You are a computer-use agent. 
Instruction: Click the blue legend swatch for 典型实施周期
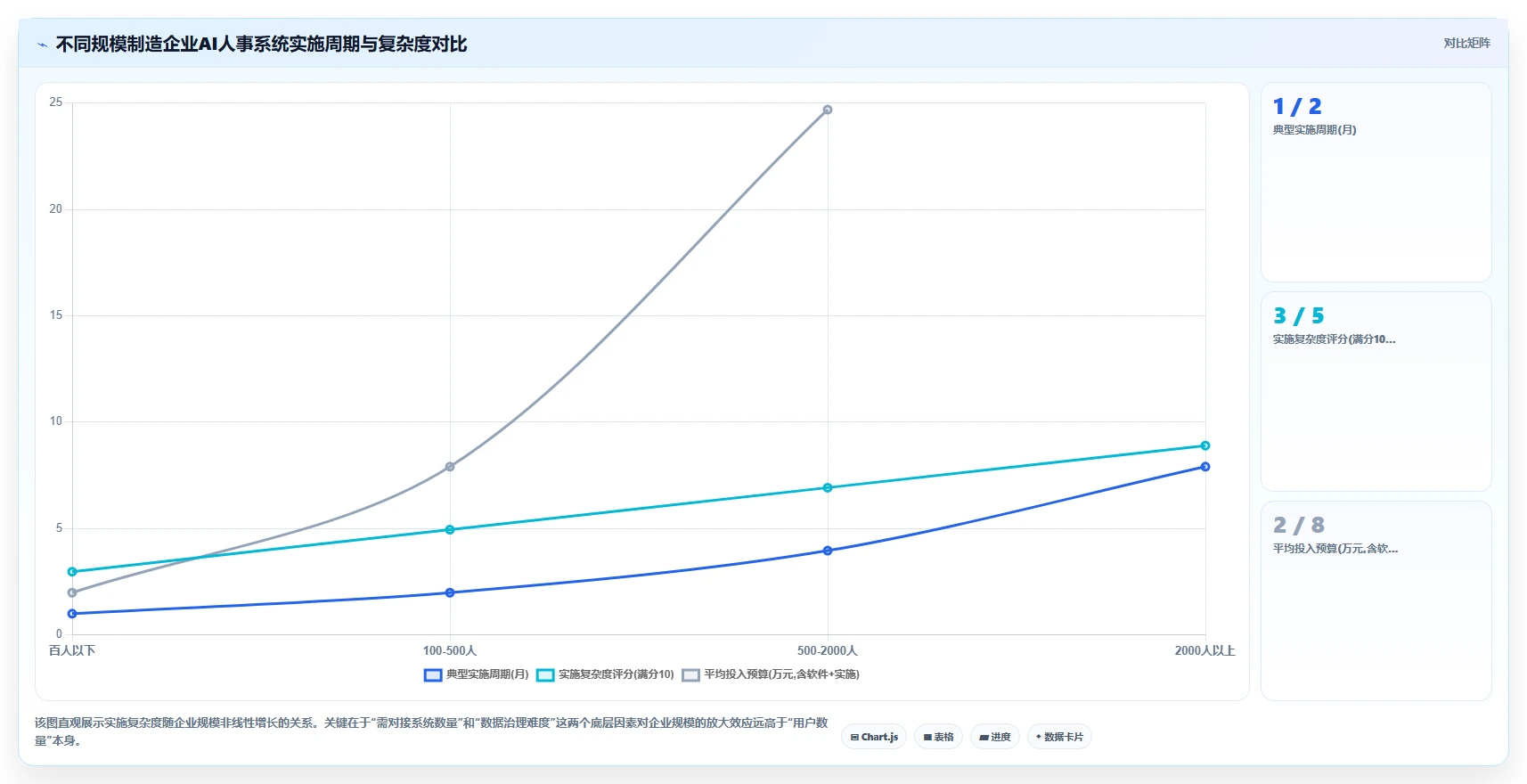click(x=433, y=675)
